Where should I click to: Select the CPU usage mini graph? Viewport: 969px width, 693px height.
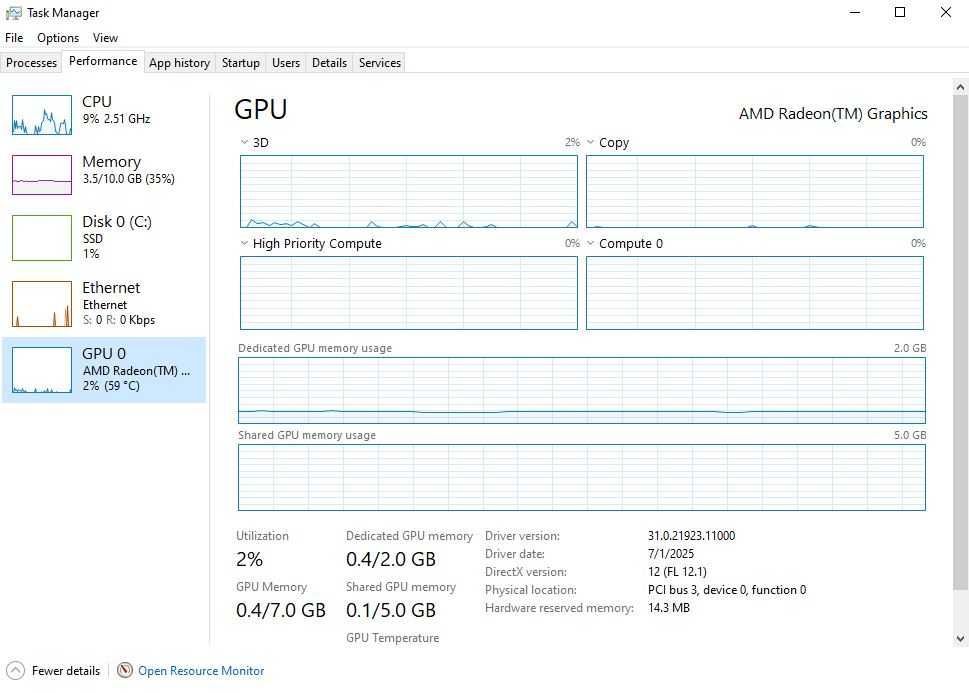pyautogui.click(x=42, y=115)
